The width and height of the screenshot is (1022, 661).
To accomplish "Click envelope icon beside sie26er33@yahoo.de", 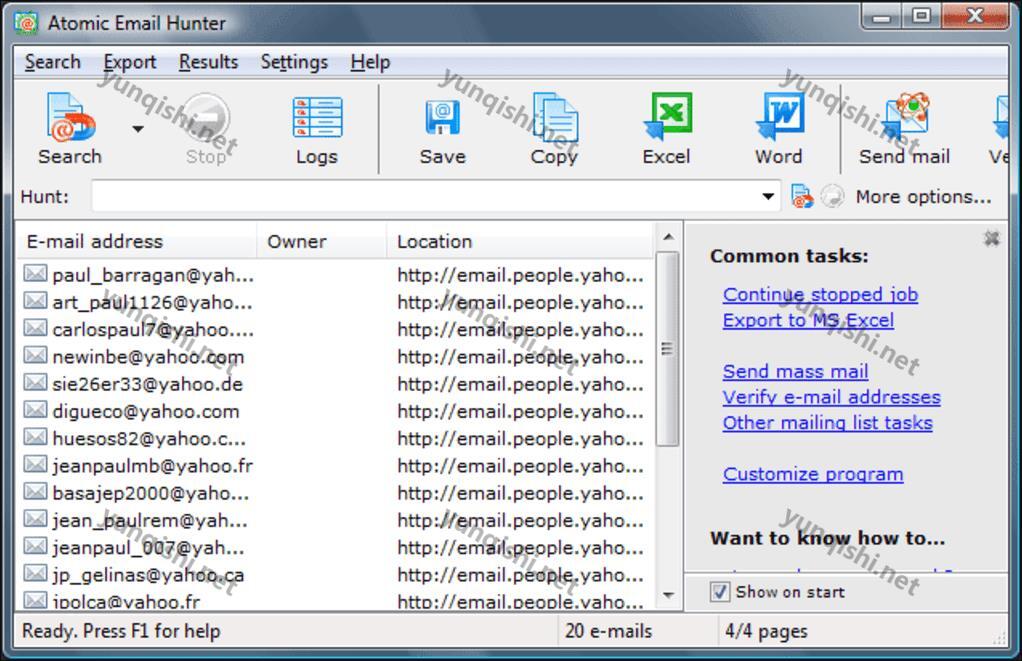I will [x=35, y=383].
